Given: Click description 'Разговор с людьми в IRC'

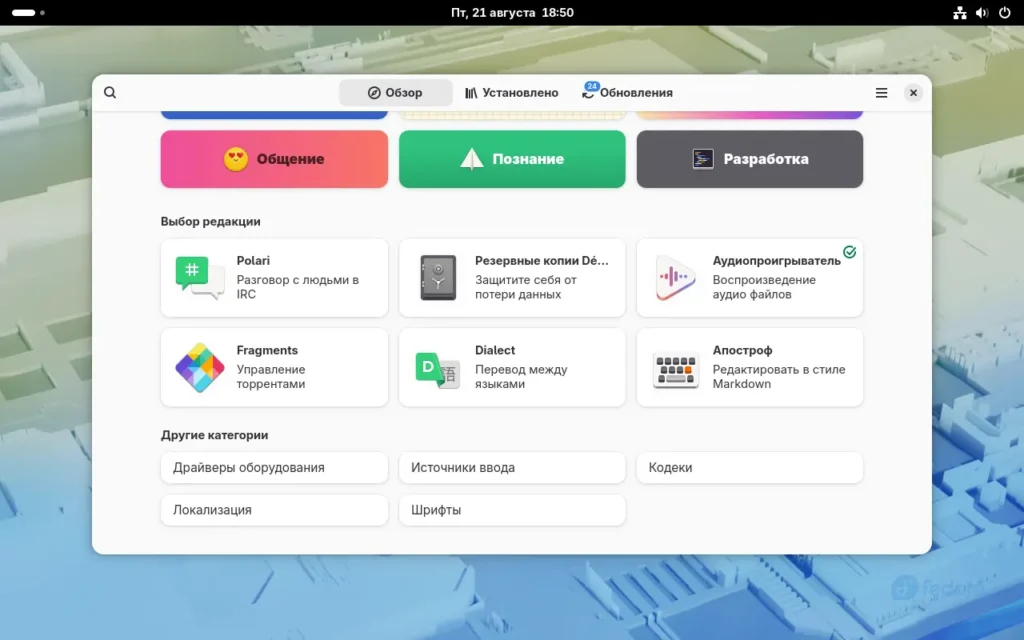Looking at the screenshot, I should (298, 287).
